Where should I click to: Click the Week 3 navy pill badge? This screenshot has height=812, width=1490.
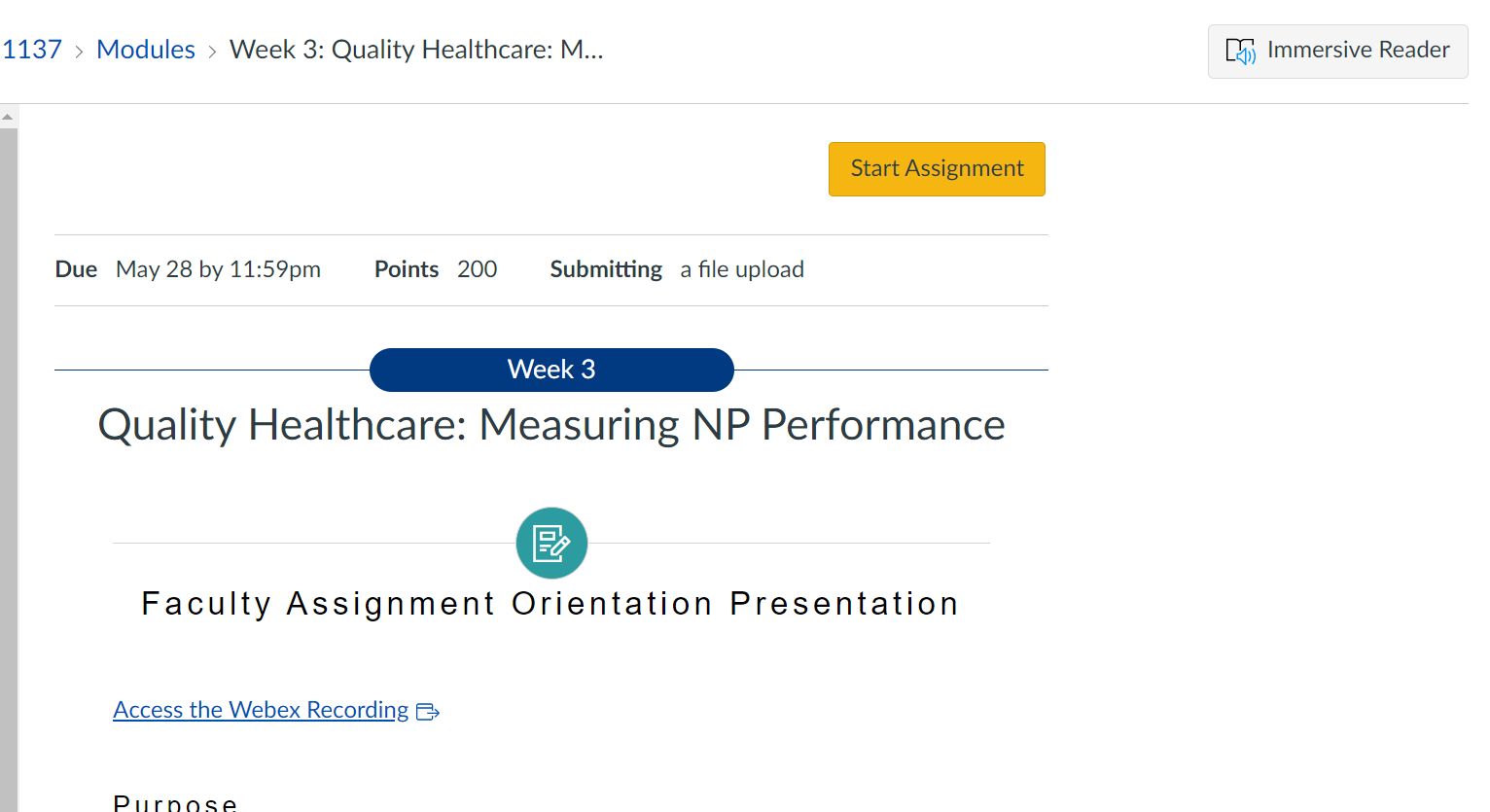pyautogui.click(x=551, y=370)
